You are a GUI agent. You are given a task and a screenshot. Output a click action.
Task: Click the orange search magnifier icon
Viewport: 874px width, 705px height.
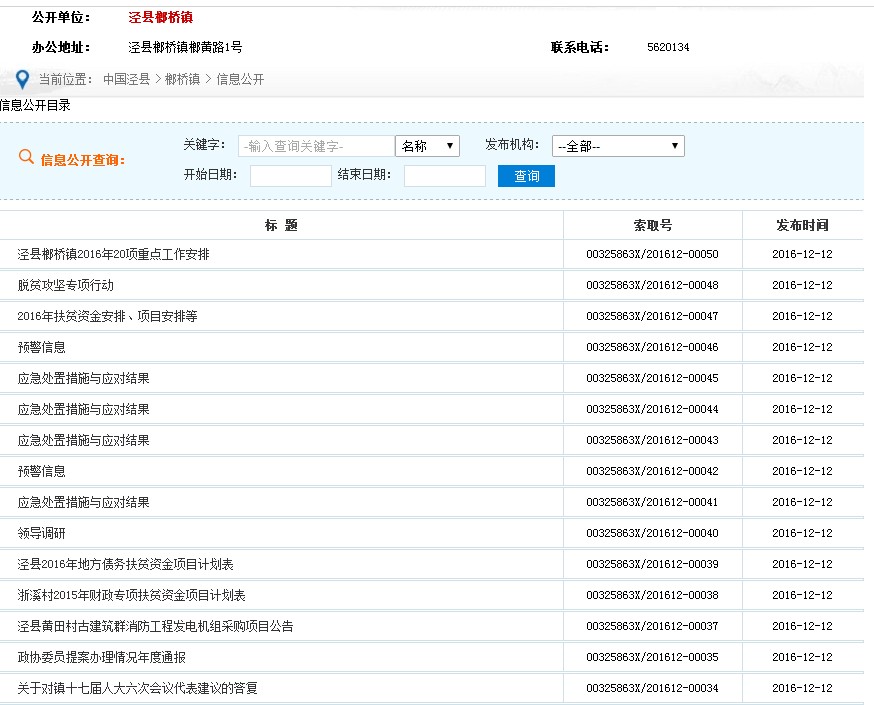26,157
